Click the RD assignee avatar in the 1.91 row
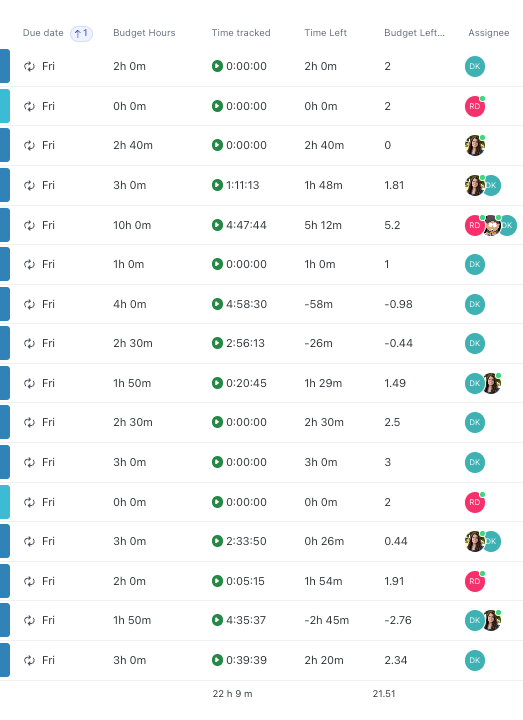This screenshot has height=720, width=523. pos(475,581)
